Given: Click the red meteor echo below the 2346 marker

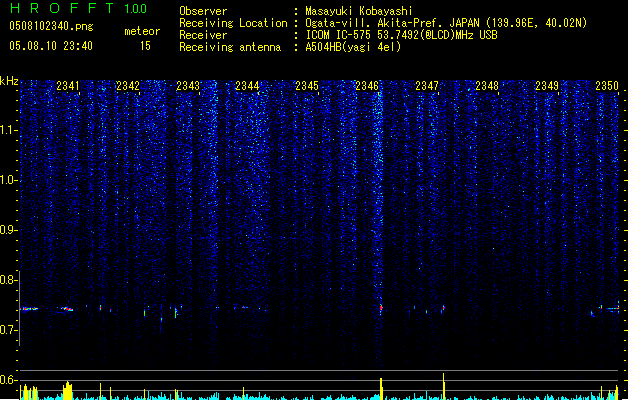Looking at the screenshot, I should coord(381,308).
